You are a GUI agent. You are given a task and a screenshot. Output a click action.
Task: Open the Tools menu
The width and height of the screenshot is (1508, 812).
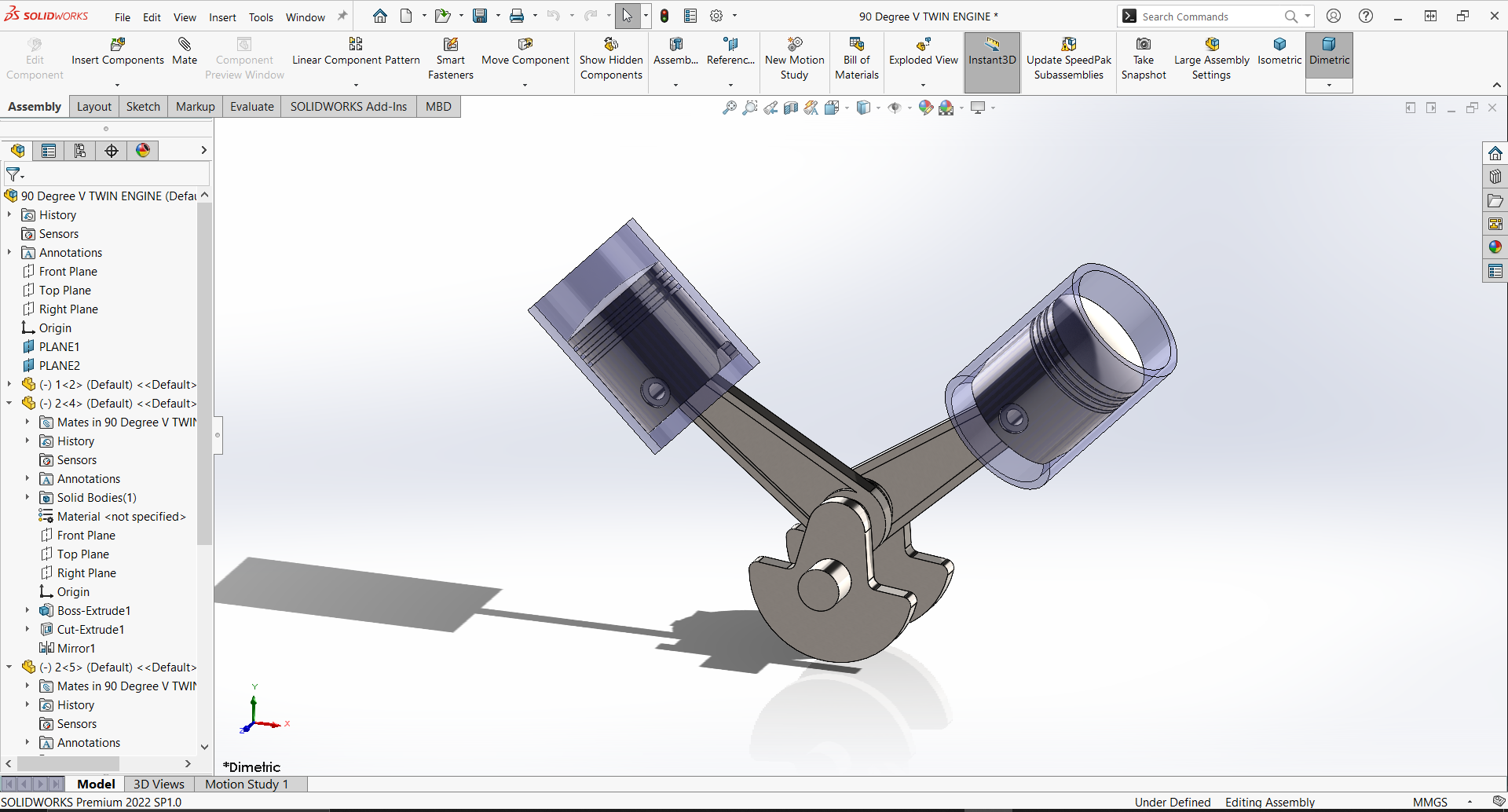coord(261,17)
